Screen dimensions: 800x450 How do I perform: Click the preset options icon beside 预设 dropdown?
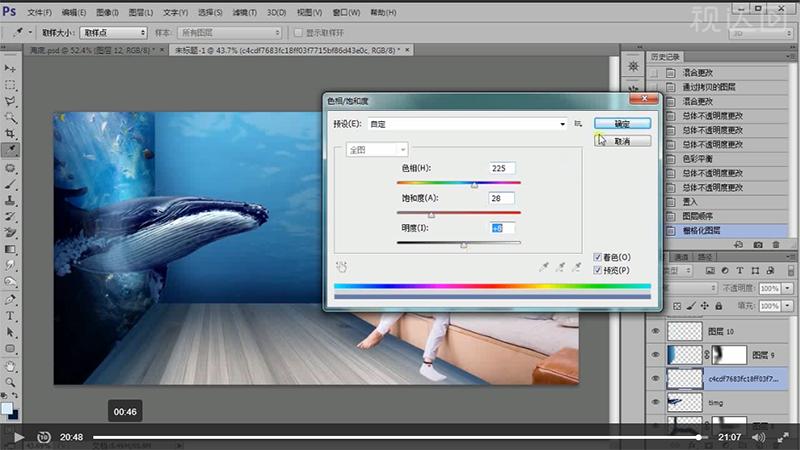tap(578, 124)
